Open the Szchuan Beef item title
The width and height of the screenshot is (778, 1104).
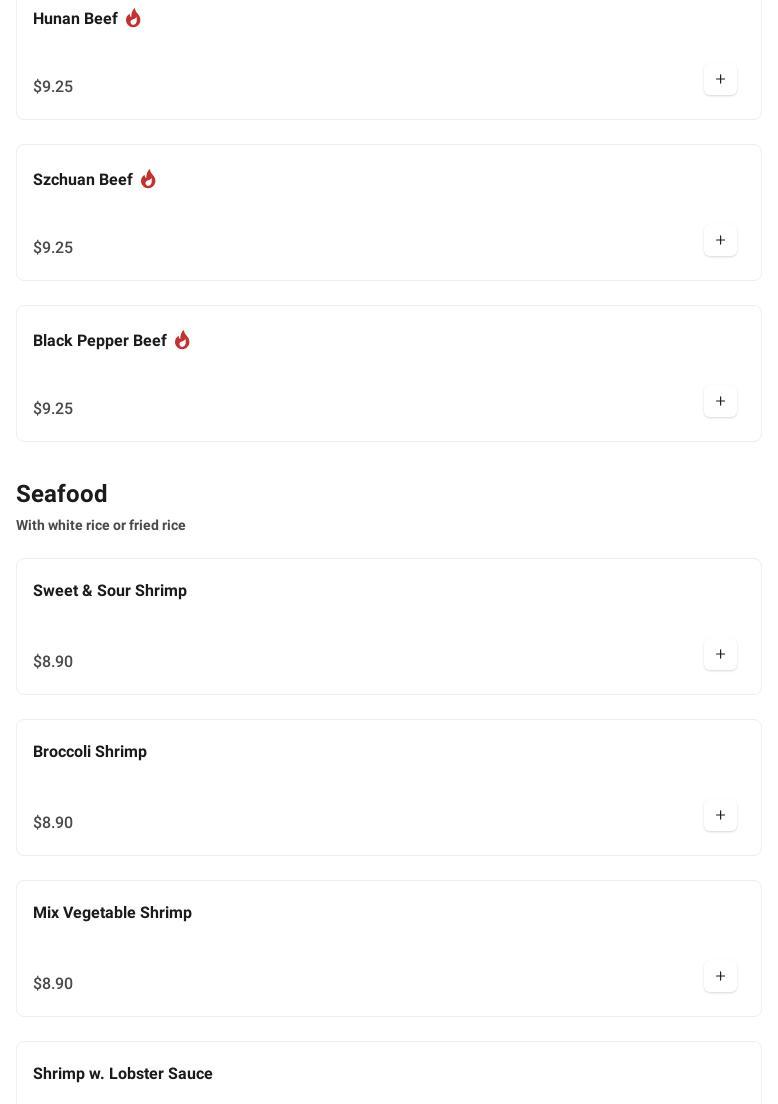pyautogui.click(x=83, y=180)
